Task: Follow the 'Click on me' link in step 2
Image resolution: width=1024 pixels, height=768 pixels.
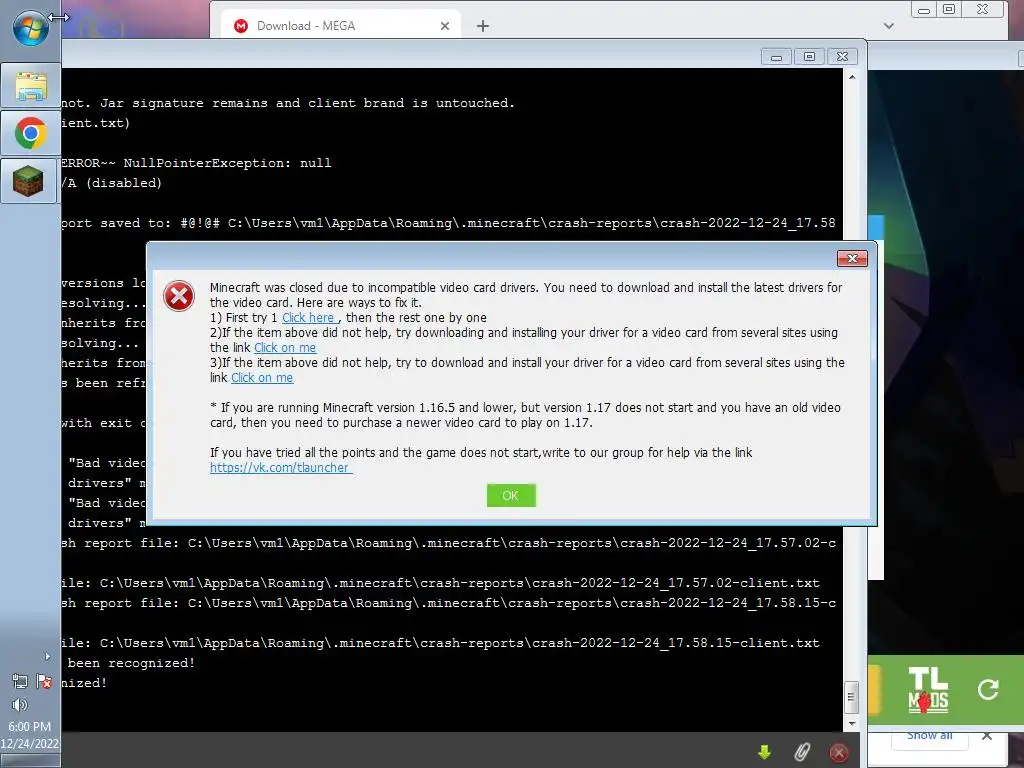Action: tap(285, 348)
